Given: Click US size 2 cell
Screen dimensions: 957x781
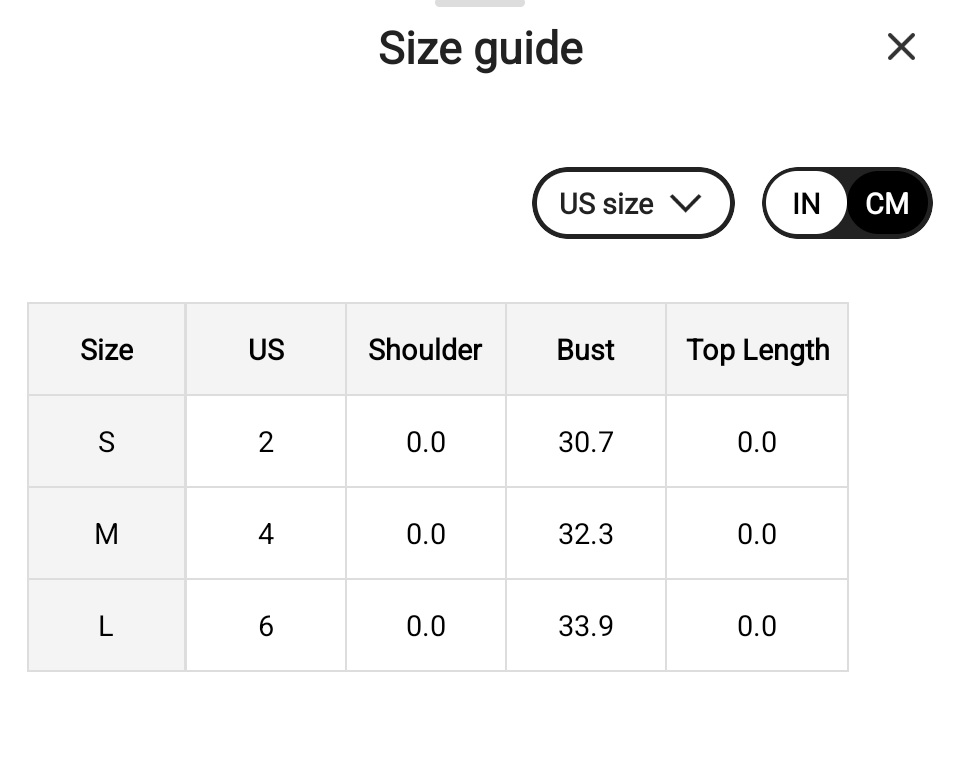Looking at the screenshot, I should pos(266,442).
